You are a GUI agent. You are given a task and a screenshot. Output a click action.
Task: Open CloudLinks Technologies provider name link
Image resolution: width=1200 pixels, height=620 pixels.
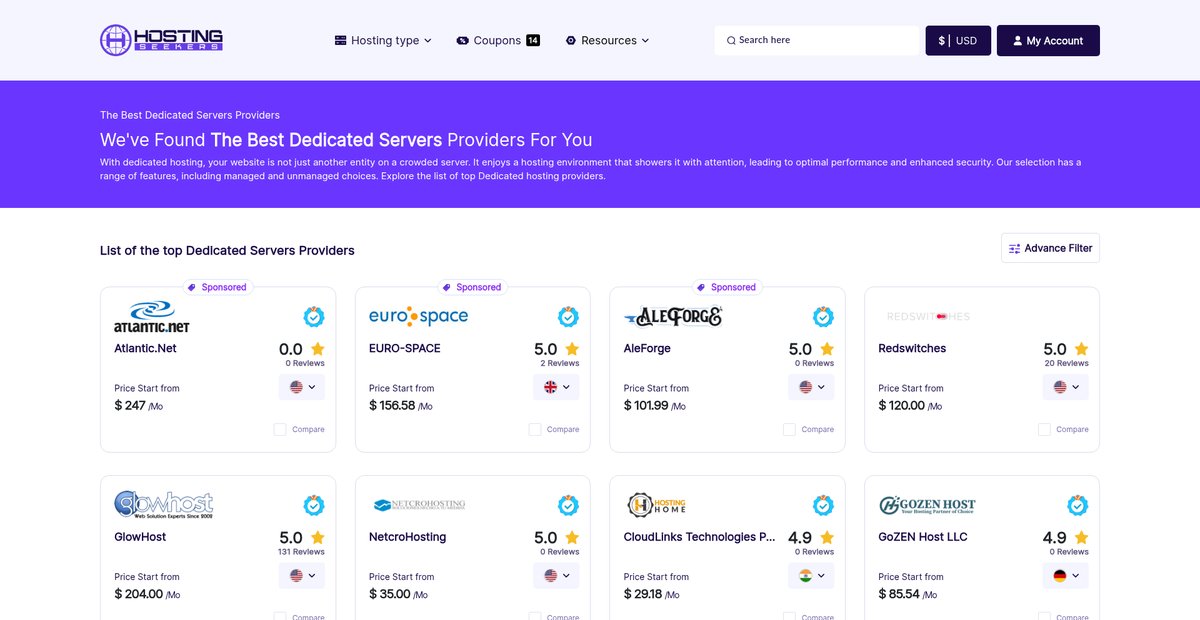coord(700,537)
